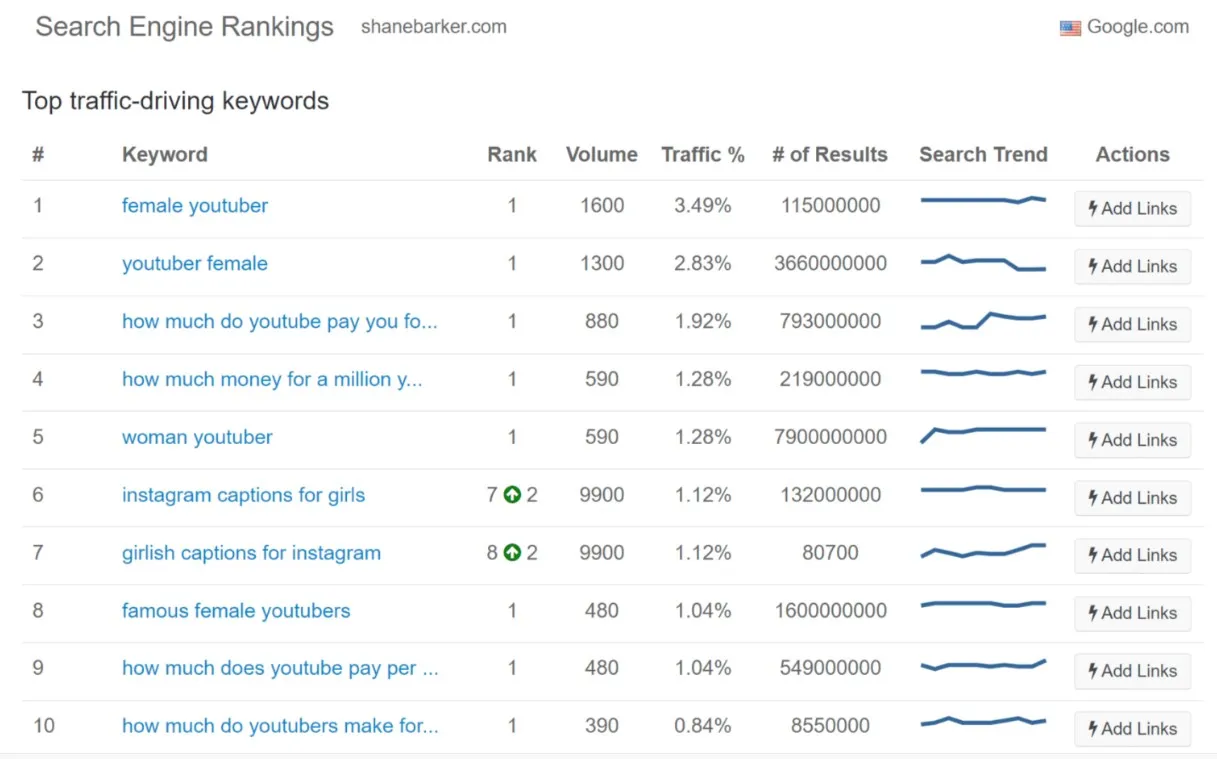Click the 1300 volume value
1217x759 pixels.
pyautogui.click(x=602, y=264)
